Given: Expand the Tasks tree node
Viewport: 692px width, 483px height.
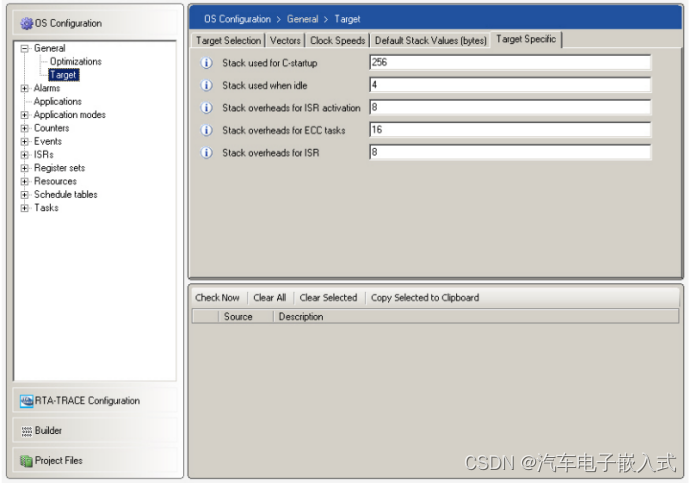Looking at the screenshot, I should pos(25,208).
